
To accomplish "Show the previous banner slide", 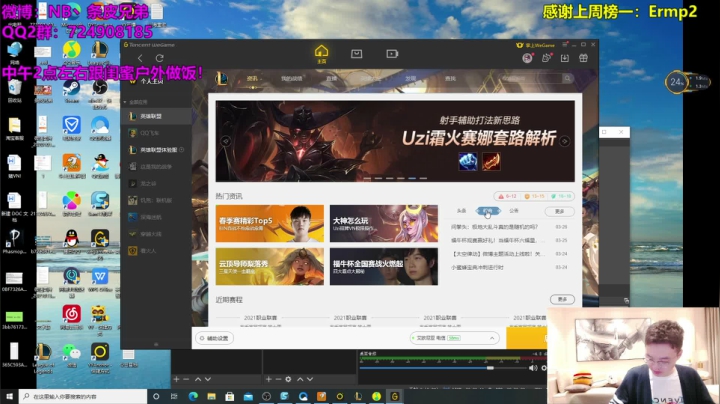I will click(225, 141).
